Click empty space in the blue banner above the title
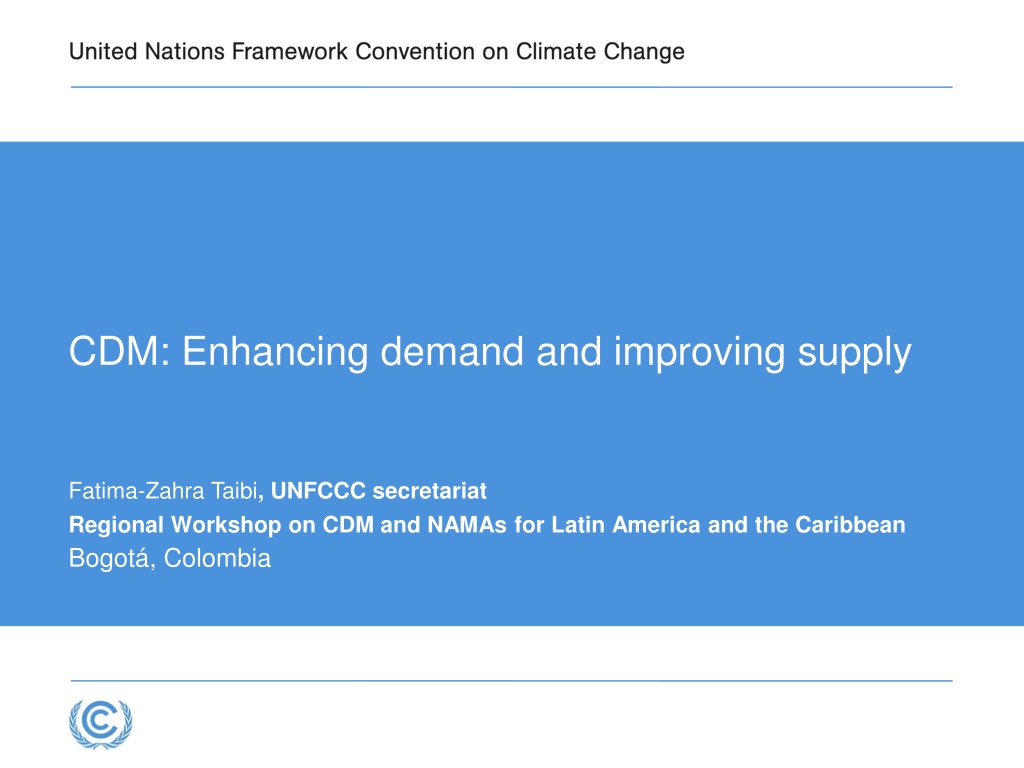The image size is (1024, 768). pyautogui.click(x=512, y=229)
